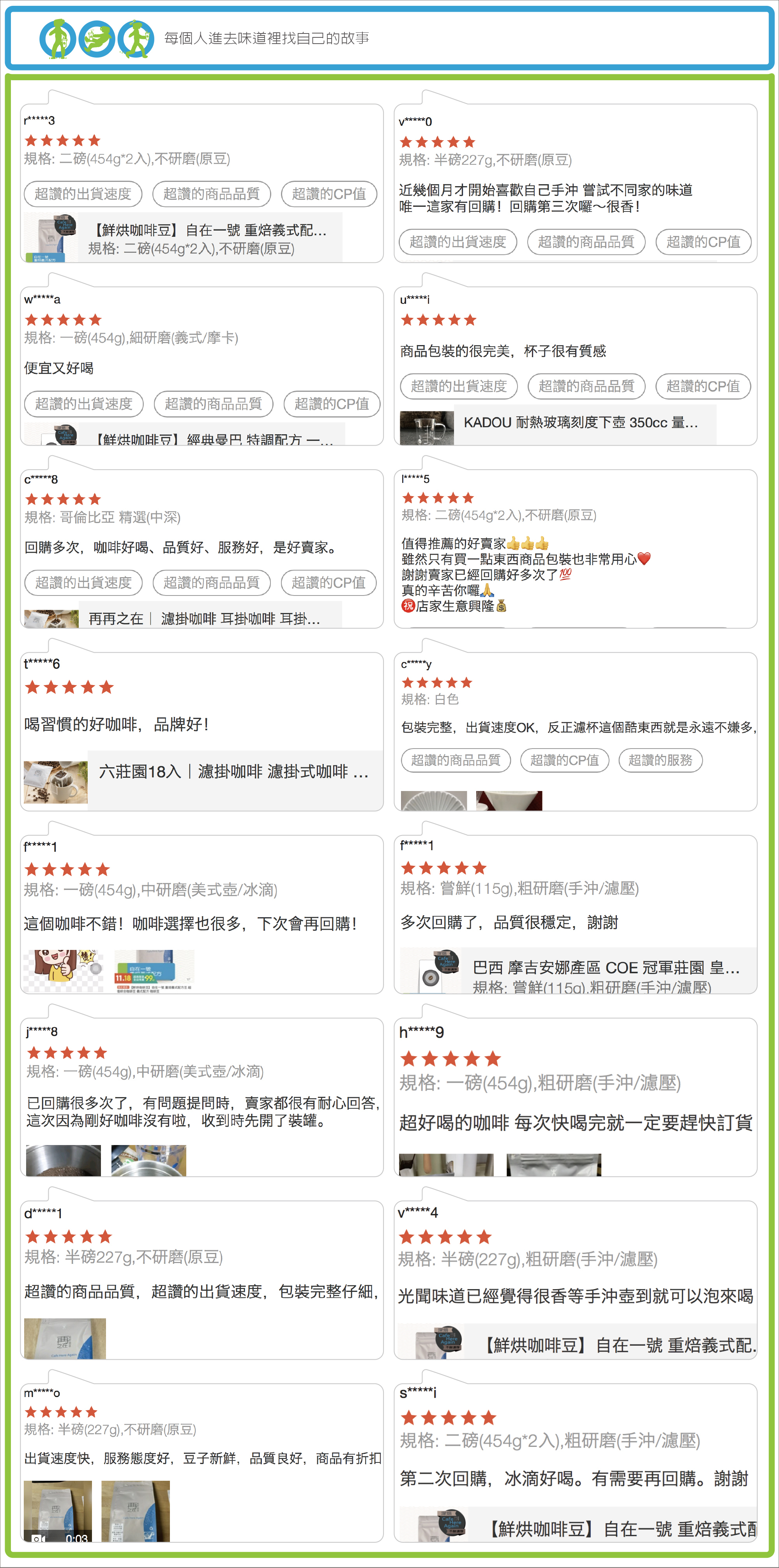Click the star rating under user r*****3
The height and width of the screenshot is (1568, 779).
pos(63,141)
